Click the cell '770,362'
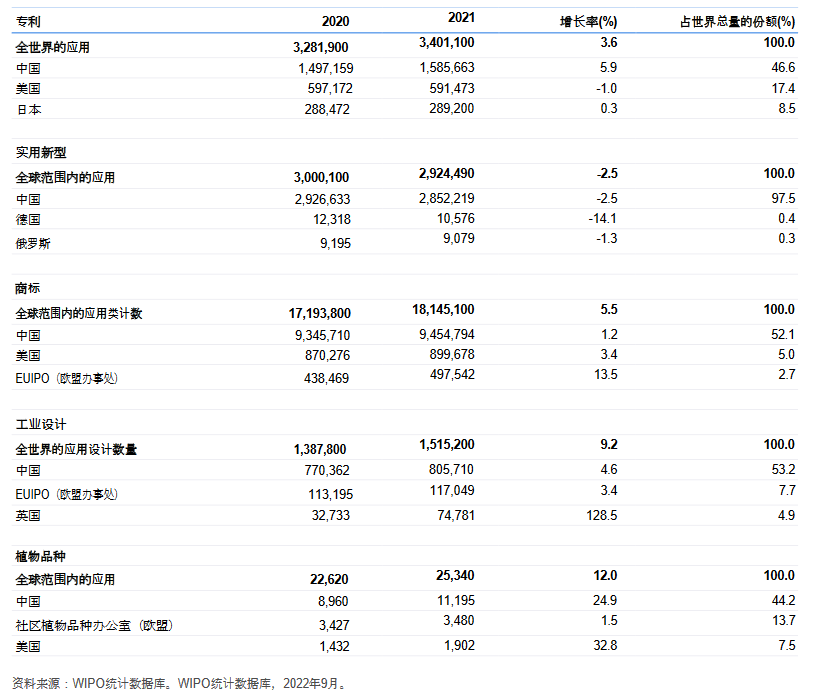829x690 pixels. pos(327,471)
